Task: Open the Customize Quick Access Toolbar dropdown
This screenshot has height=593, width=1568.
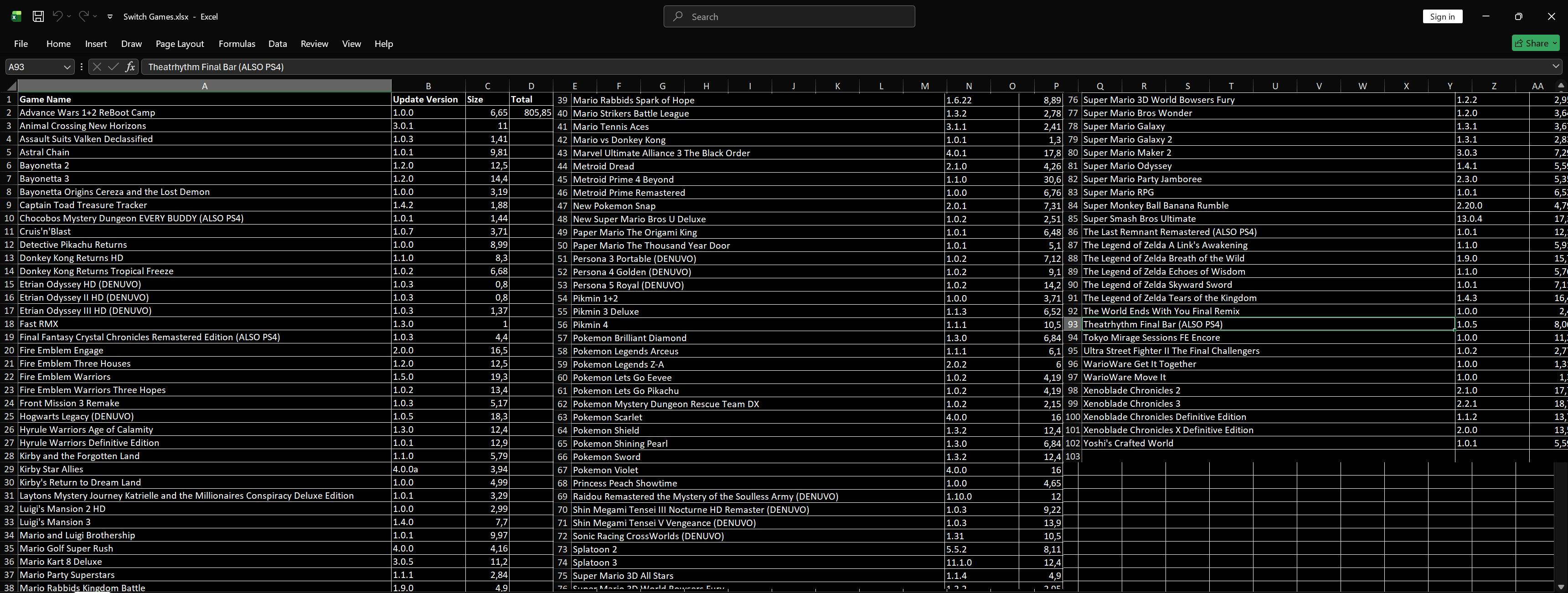Action: pos(110,16)
